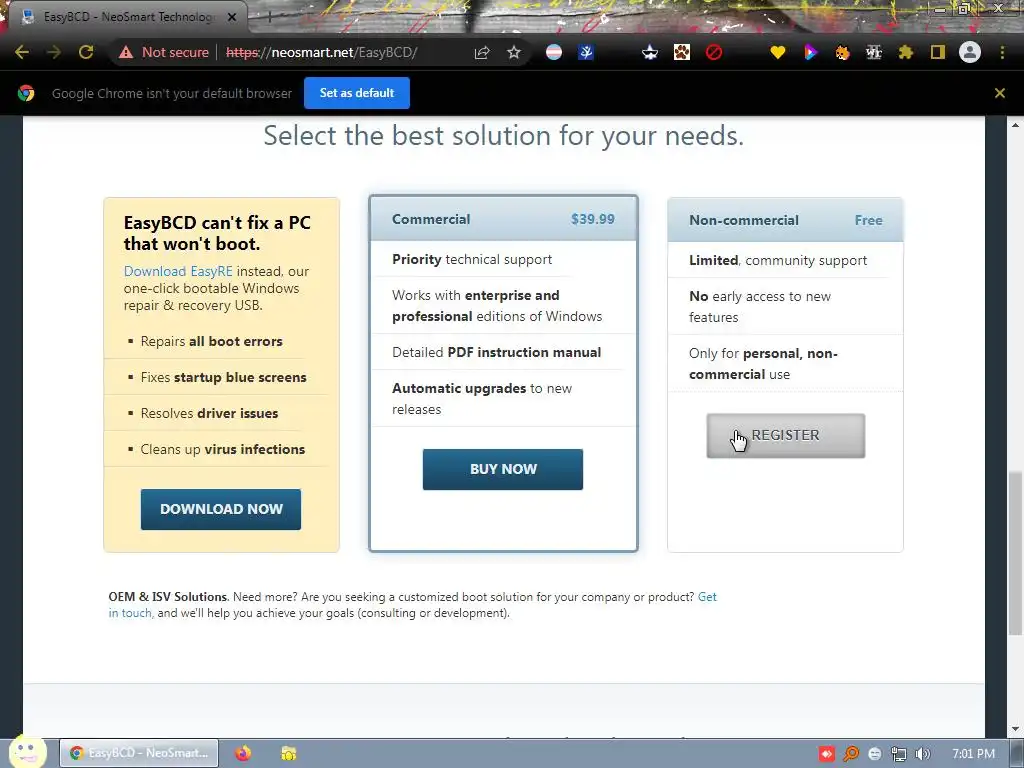Image resolution: width=1024 pixels, height=768 pixels.
Task: Open the file manager folder in taskbar
Action: 289,753
